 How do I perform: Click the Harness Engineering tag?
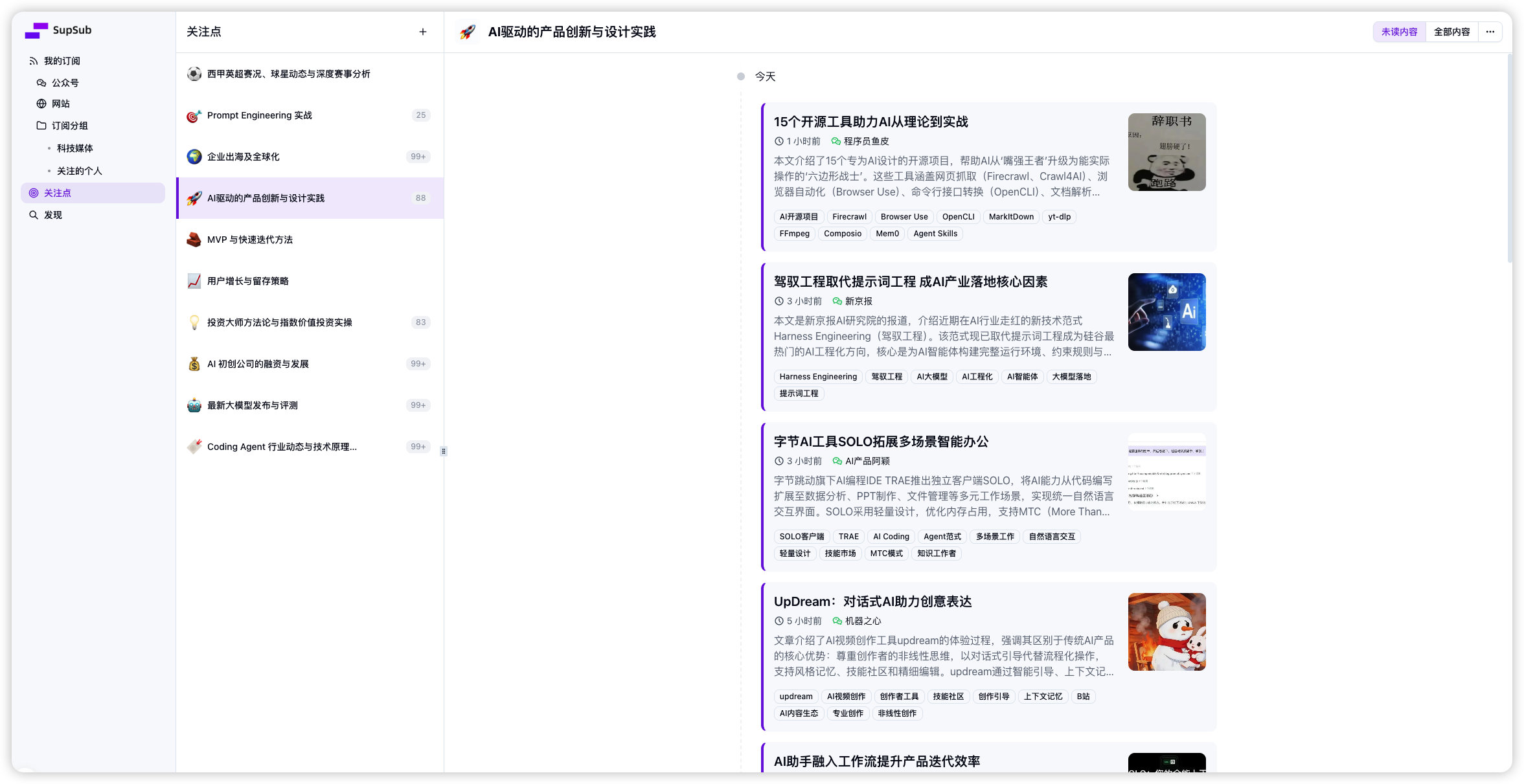[x=818, y=377]
